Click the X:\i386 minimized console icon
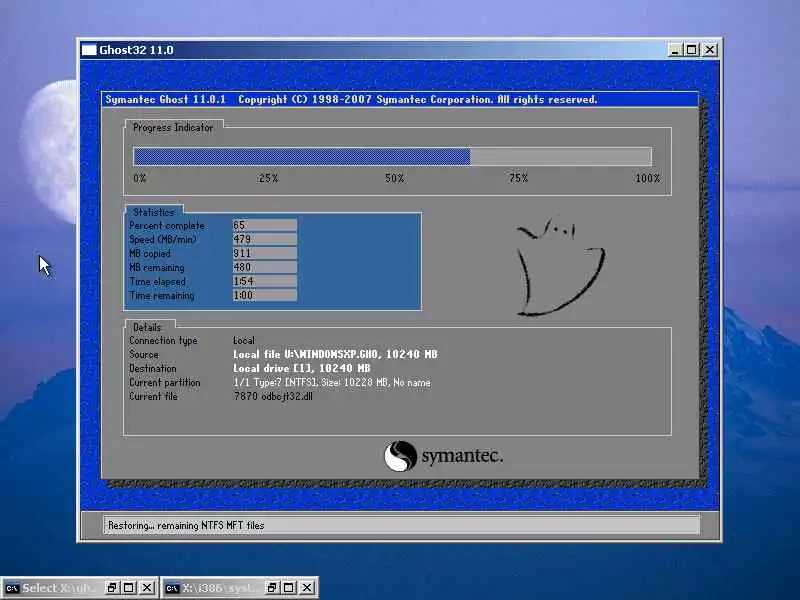 click(172, 588)
